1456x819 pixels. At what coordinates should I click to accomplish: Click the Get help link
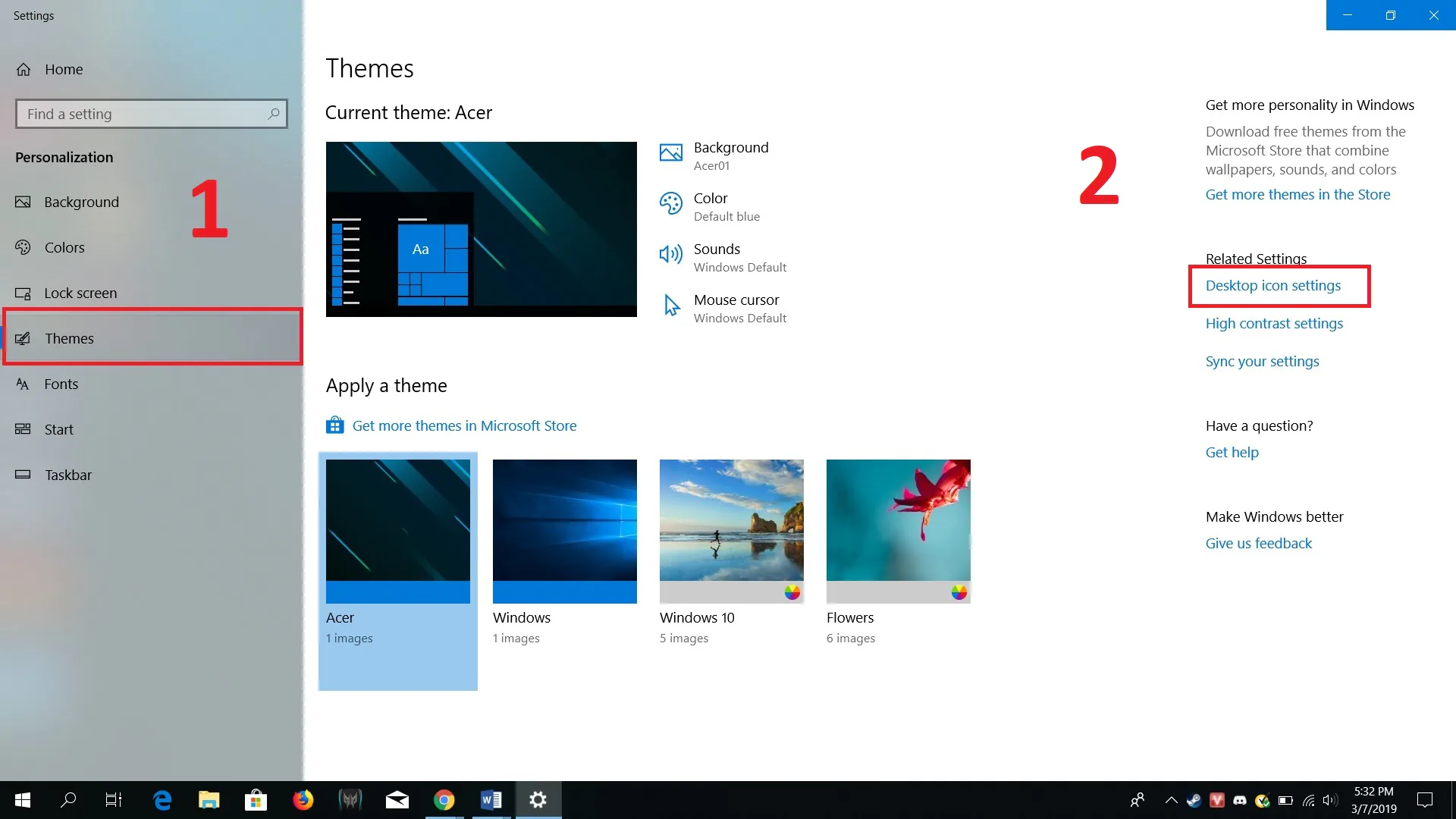[1232, 452]
